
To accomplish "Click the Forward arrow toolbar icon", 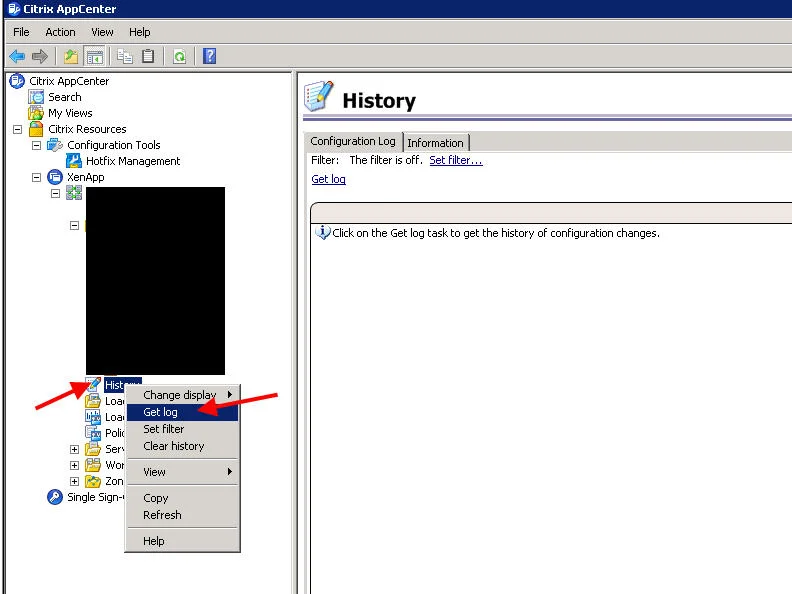I will pyautogui.click(x=39, y=56).
